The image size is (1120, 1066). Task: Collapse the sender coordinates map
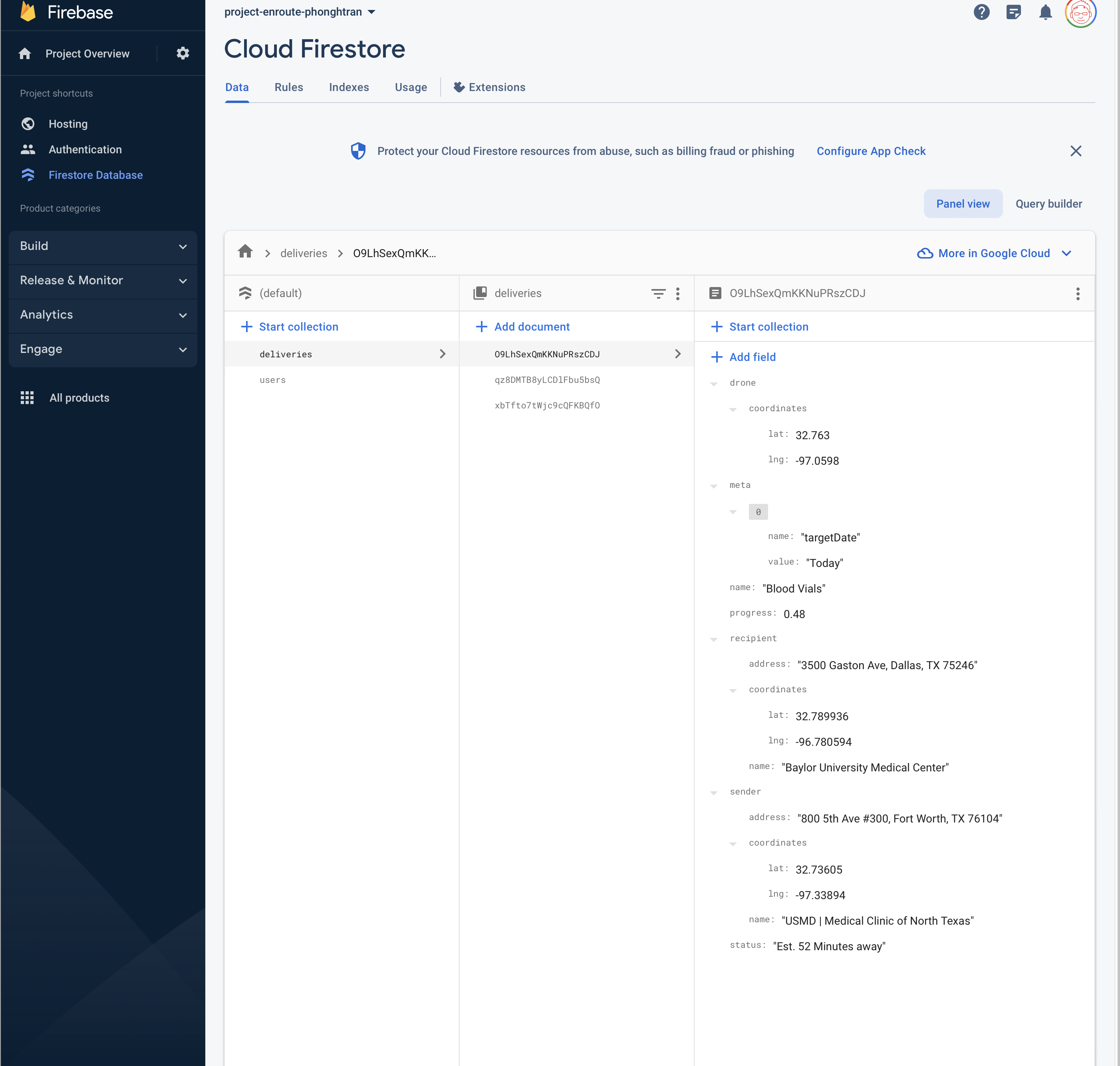coord(733,844)
